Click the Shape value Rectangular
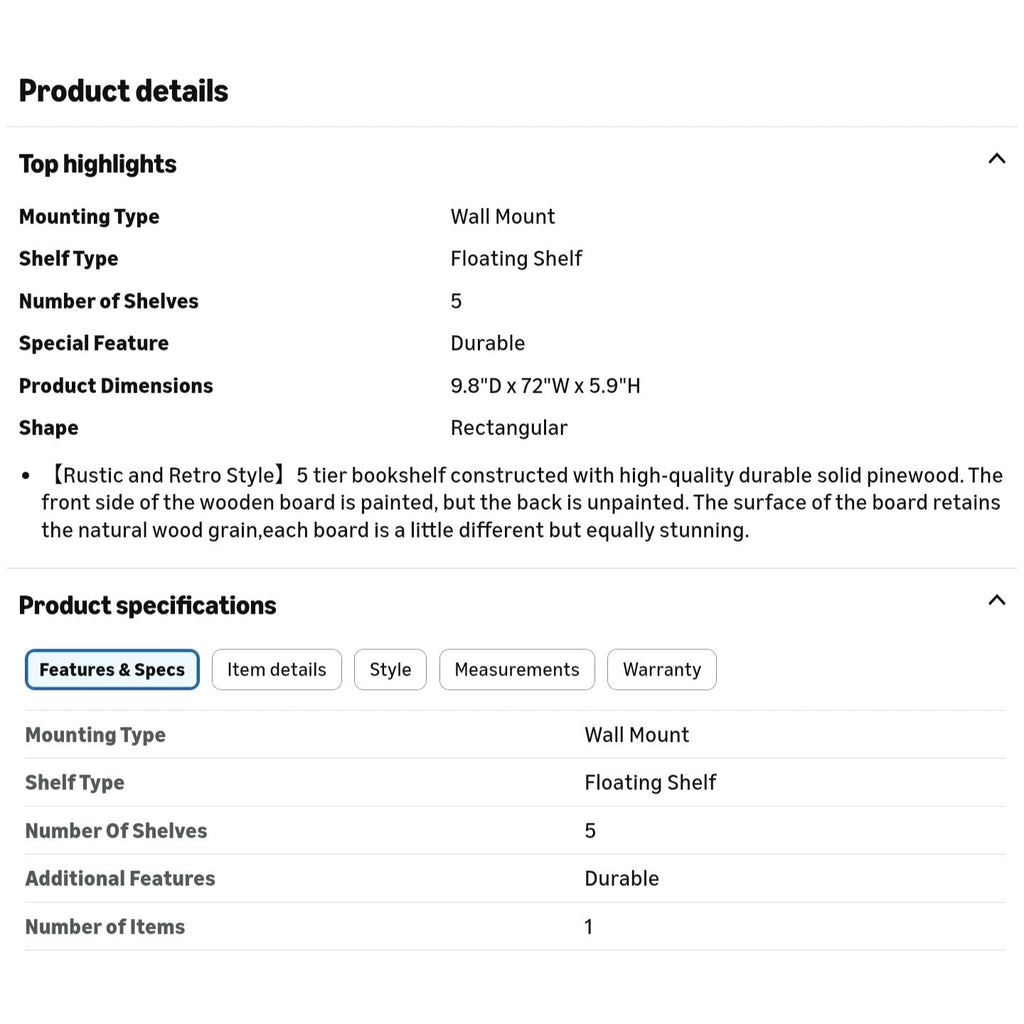Viewport: 1024px width, 1024px height. click(509, 428)
